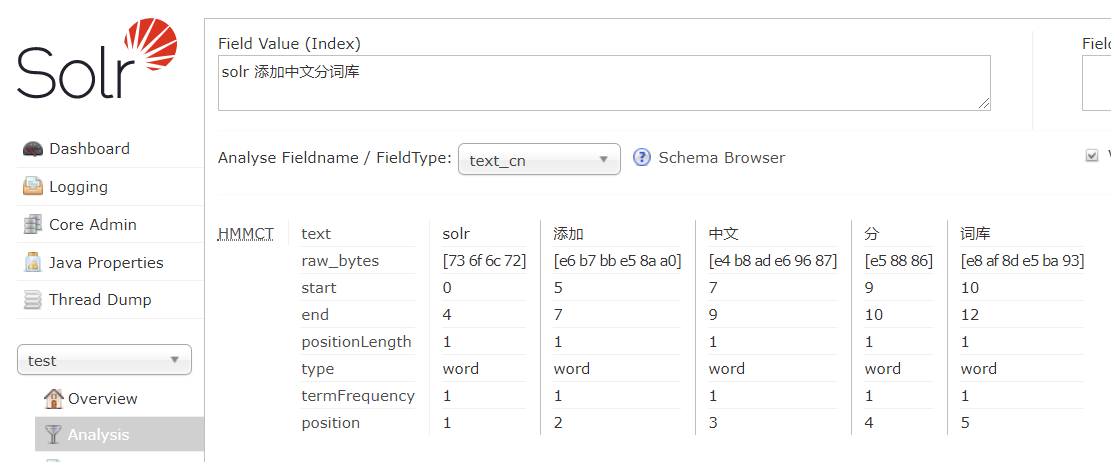Select the Analysis menu item
This screenshot has height=462, width=1111.
(x=120, y=434)
